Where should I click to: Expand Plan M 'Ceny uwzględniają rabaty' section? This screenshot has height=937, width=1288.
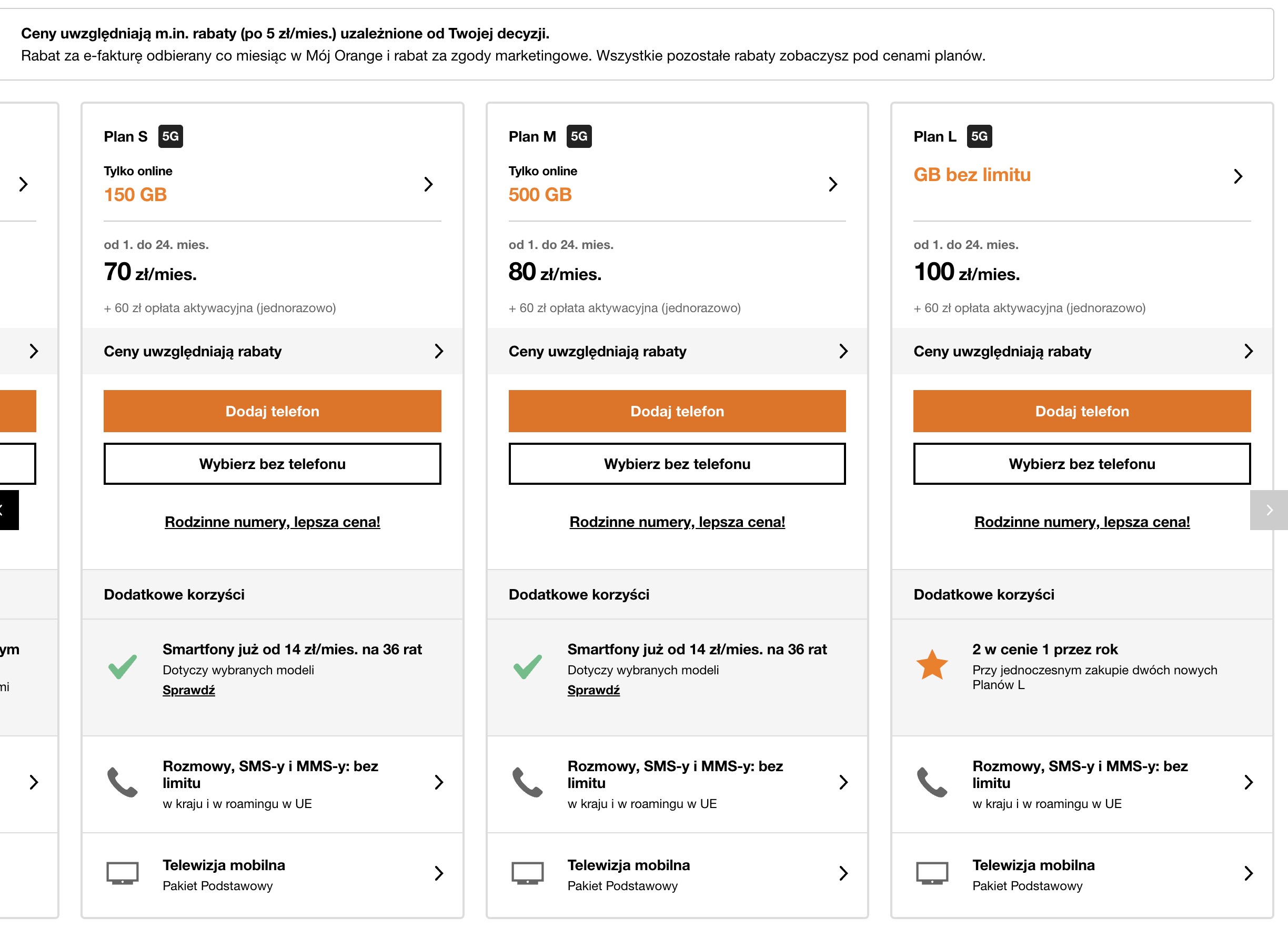tap(843, 351)
